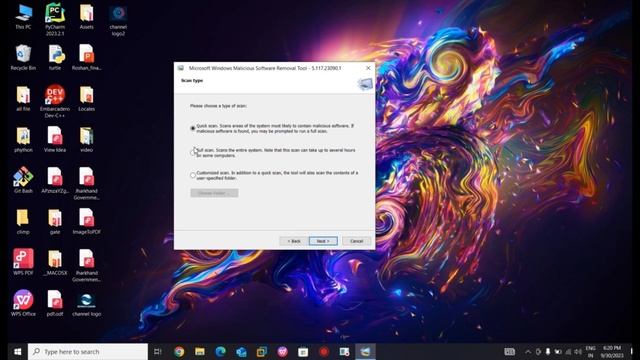This screenshot has height=360, width=640.
Task: Open the Locales folder
Action: coord(87,98)
